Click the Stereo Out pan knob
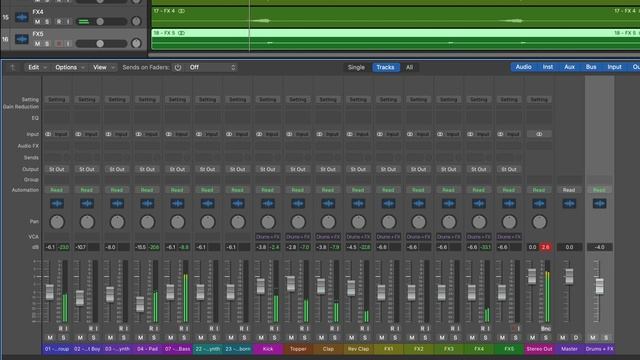The image size is (640, 360). tap(539, 222)
